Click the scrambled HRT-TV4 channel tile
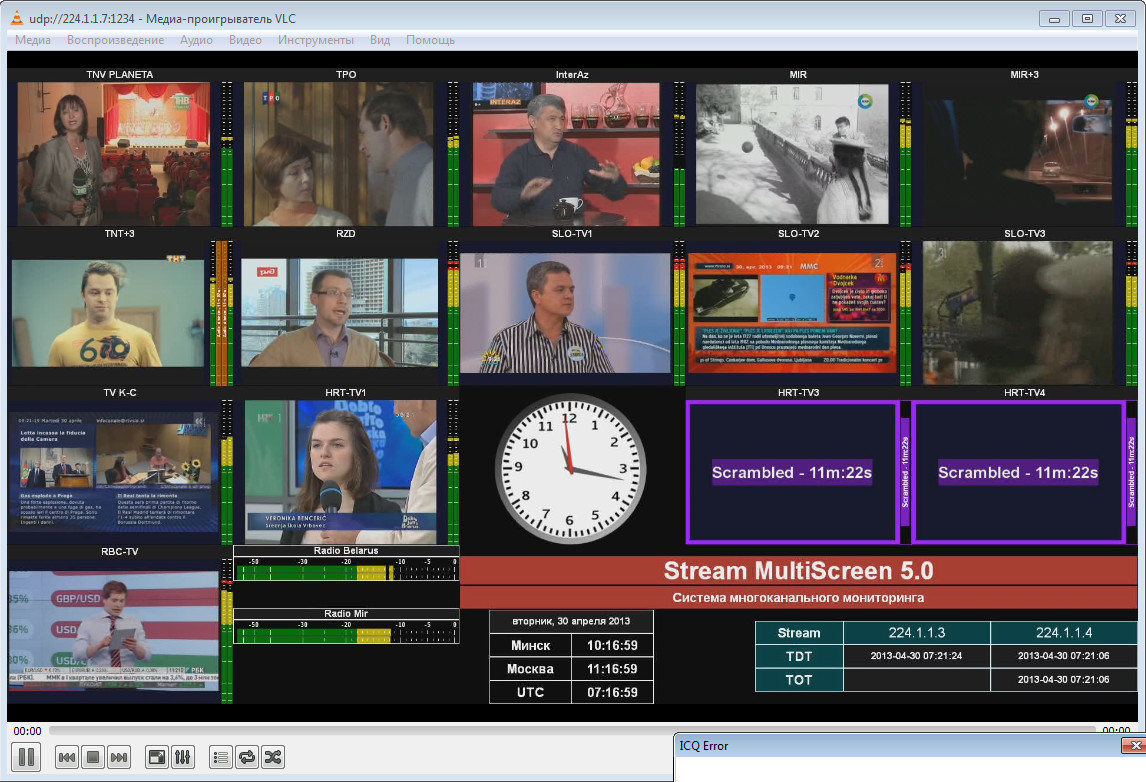 (x=1019, y=472)
